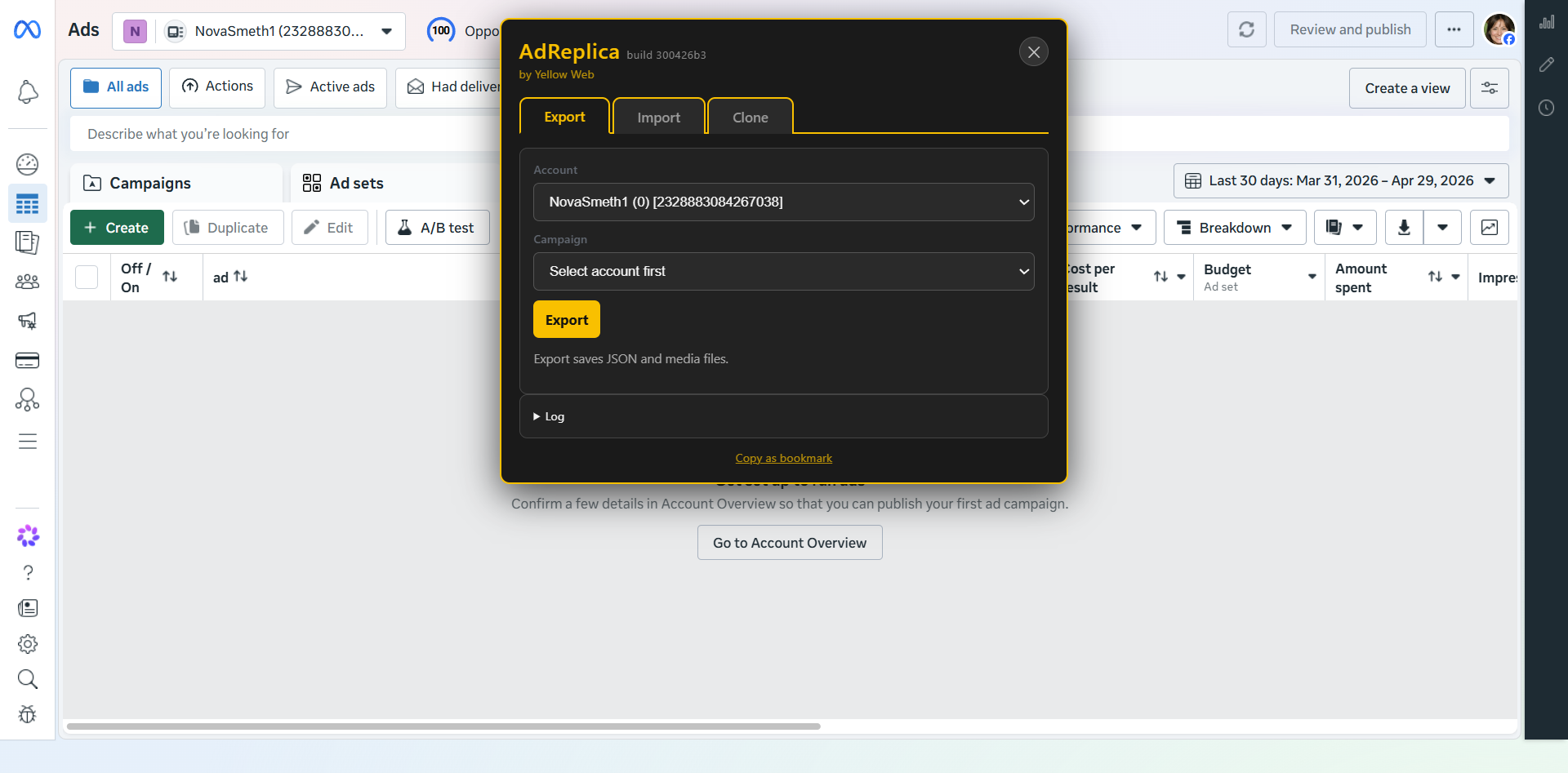The width and height of the screenshot is (1568, 773).
Task: Open the Meta logo home icon
Action: click(x=27, y=30)
